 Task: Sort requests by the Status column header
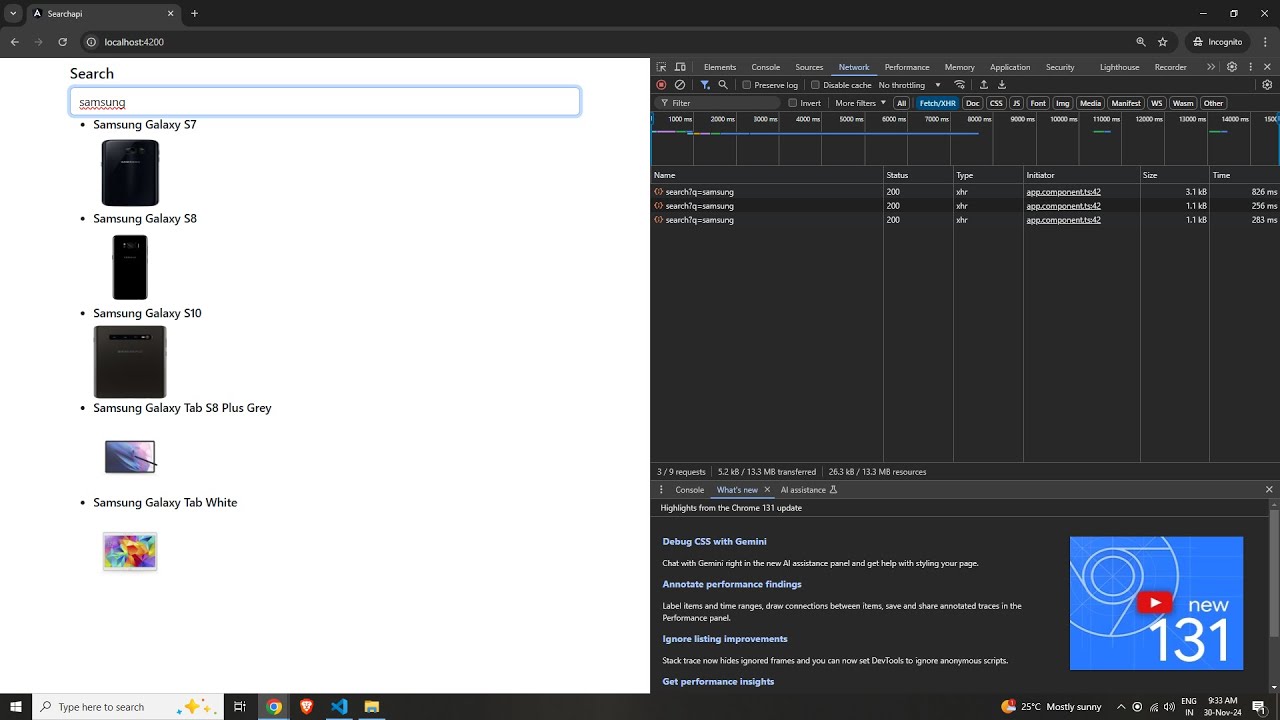pos(918,175)
